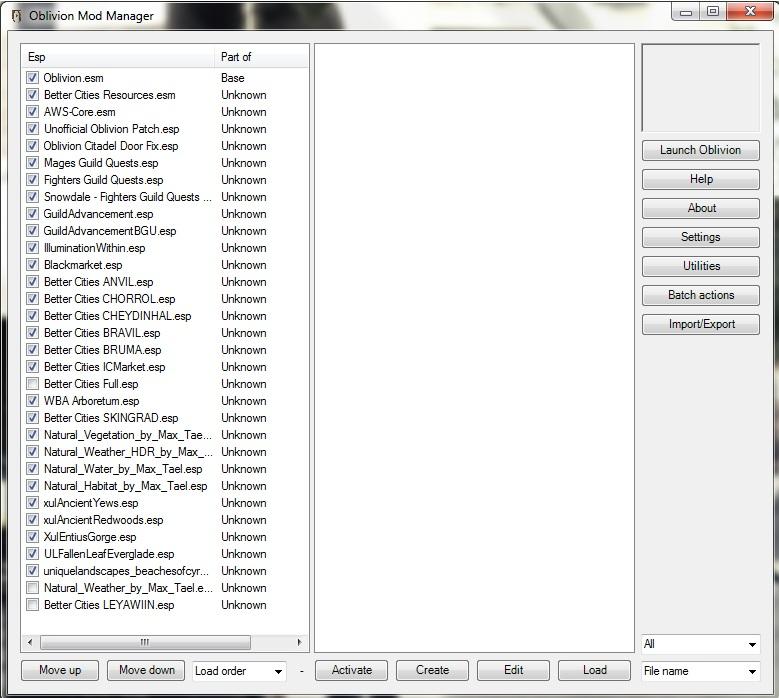Open Settings
This screenshot has height=698, width=779.
(x=701, y=237)
